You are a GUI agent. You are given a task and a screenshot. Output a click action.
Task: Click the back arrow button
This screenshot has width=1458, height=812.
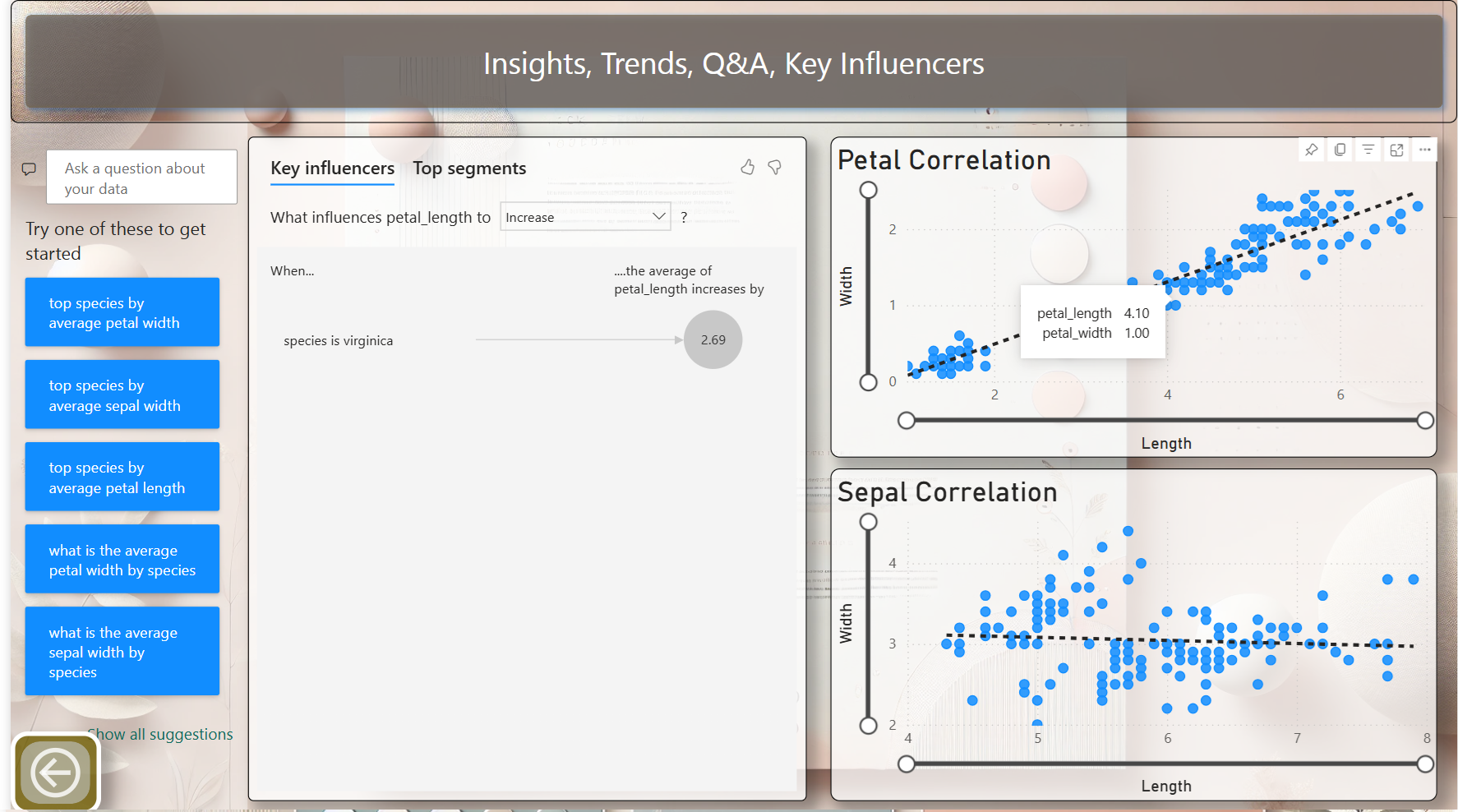(55, 773)
